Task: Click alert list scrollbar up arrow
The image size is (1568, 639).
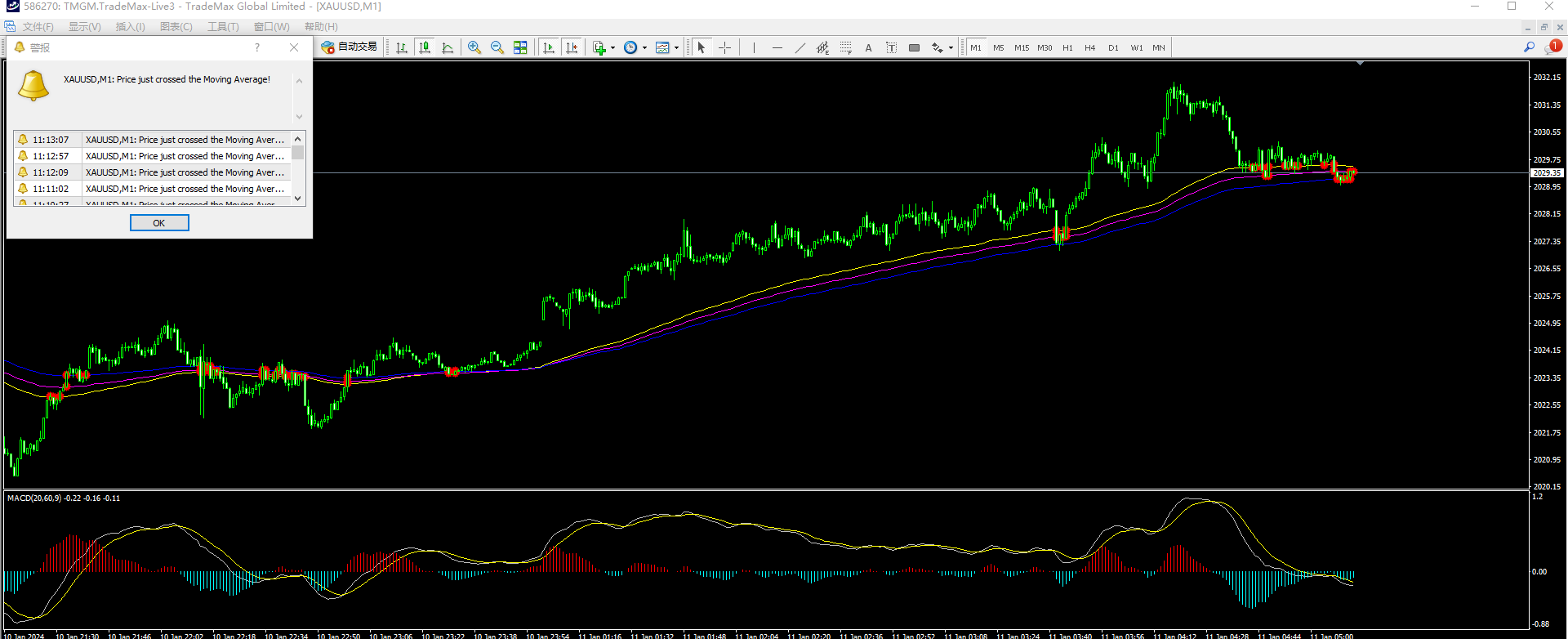Action: click(298, 139)
